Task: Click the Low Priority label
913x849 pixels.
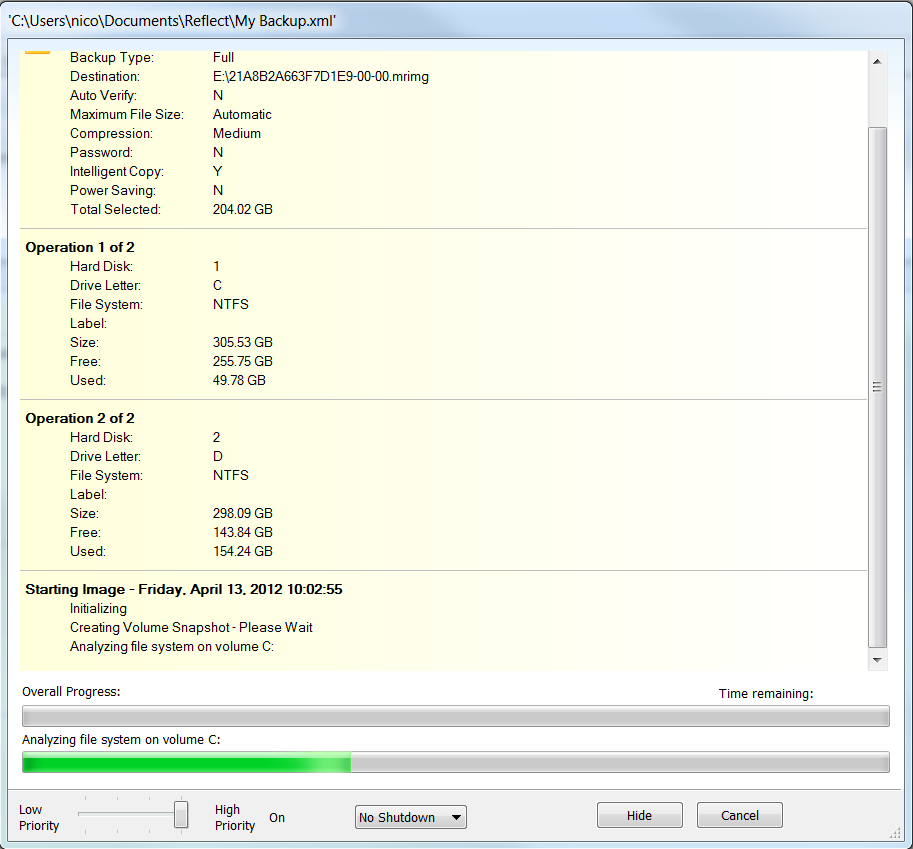Action: (x=39, y=818)
